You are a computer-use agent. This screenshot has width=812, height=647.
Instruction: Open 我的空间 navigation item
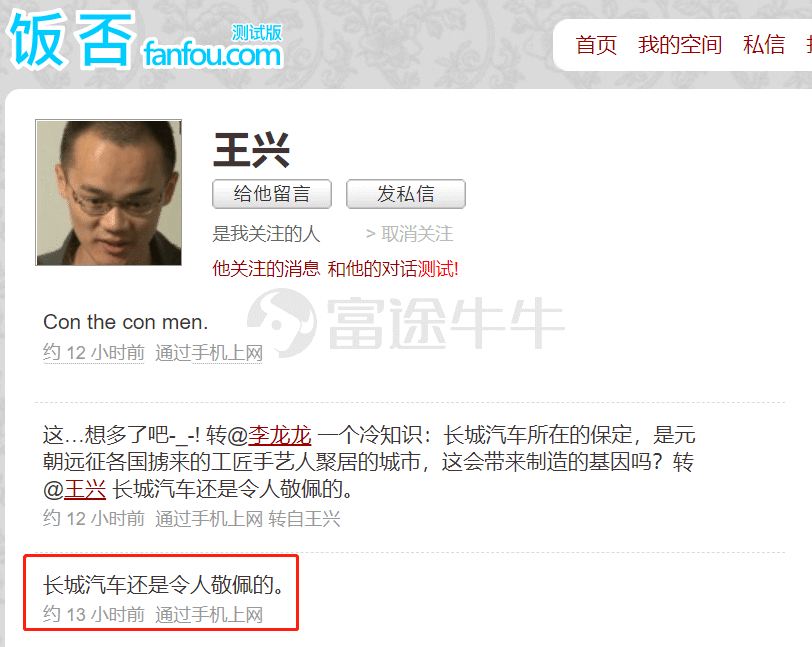click(x=680, y=45)
